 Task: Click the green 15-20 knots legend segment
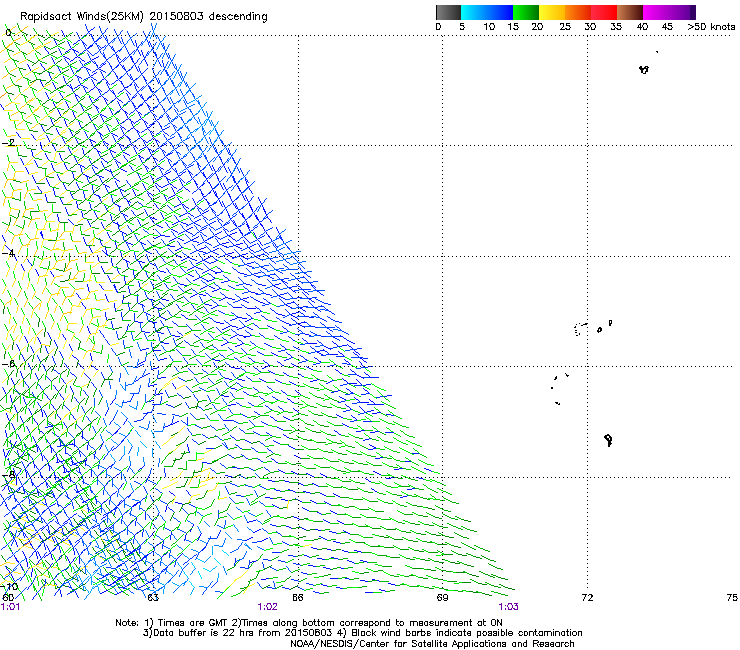point(526,12)
